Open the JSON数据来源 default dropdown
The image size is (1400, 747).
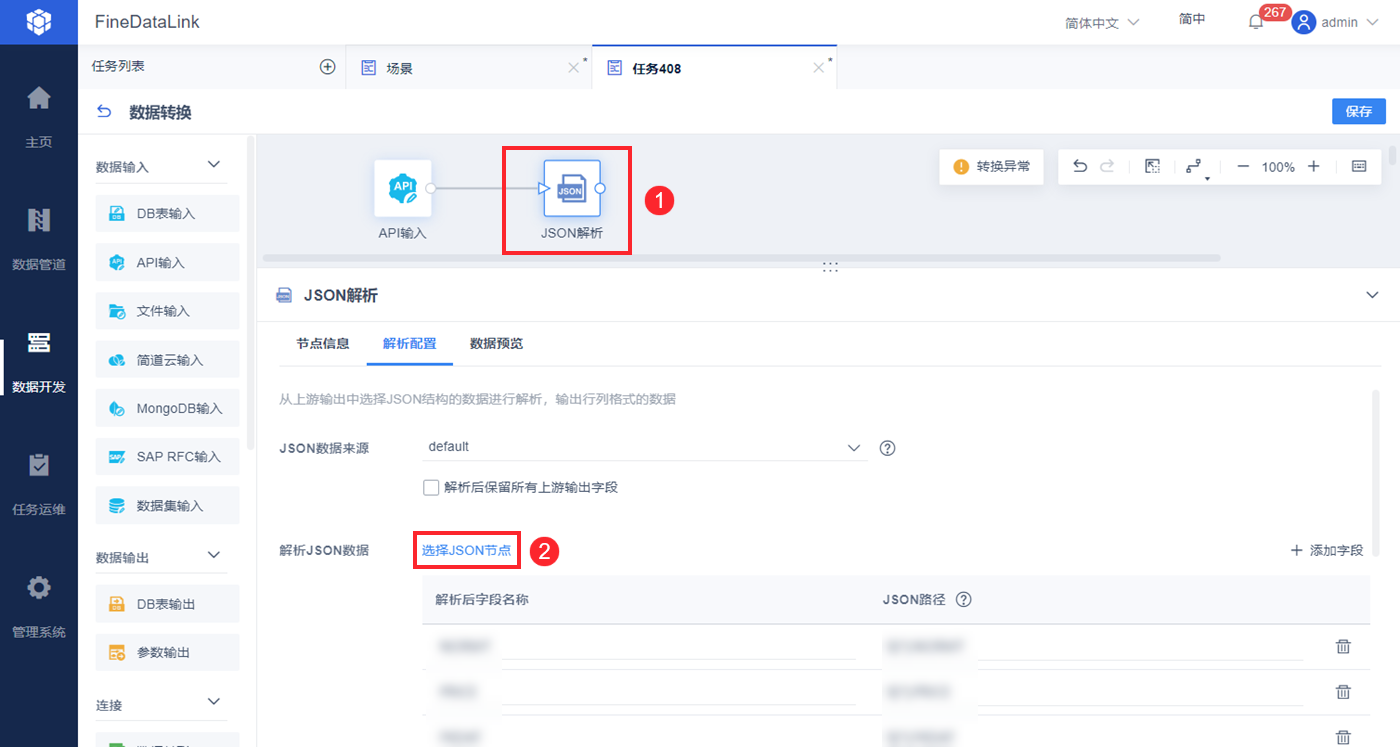644,447
